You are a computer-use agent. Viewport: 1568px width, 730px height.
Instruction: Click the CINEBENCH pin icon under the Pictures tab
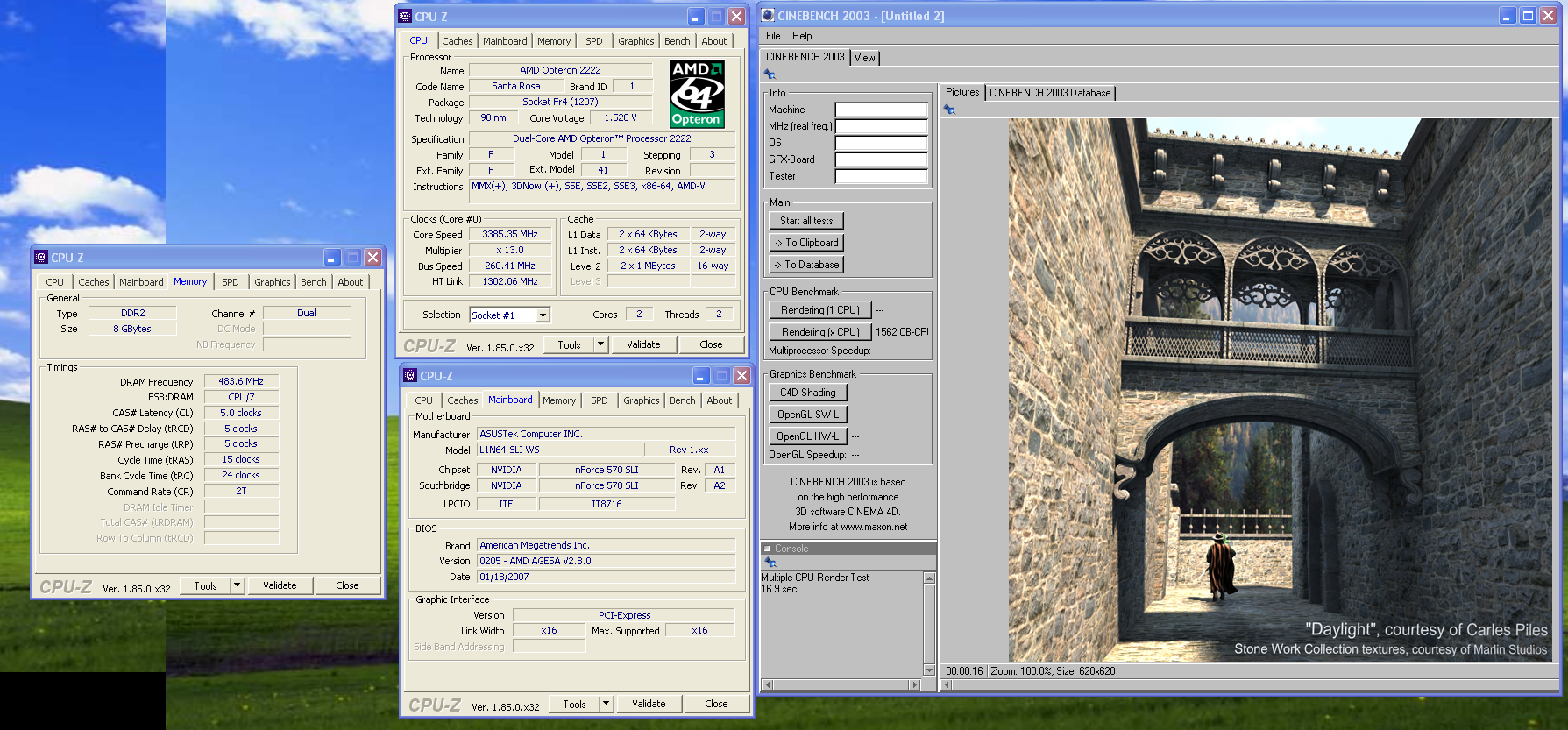click(x=949, y=110)
